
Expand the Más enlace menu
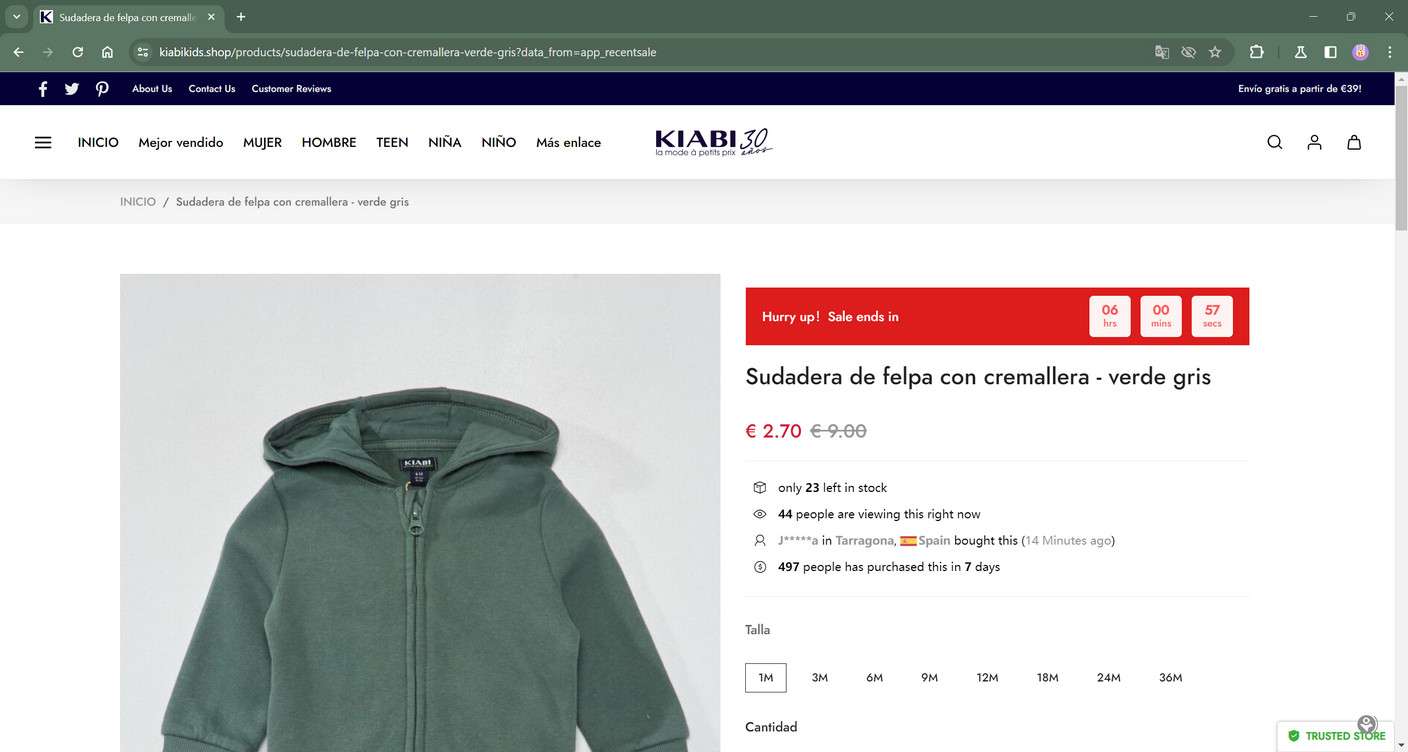(x=568, y=142)
